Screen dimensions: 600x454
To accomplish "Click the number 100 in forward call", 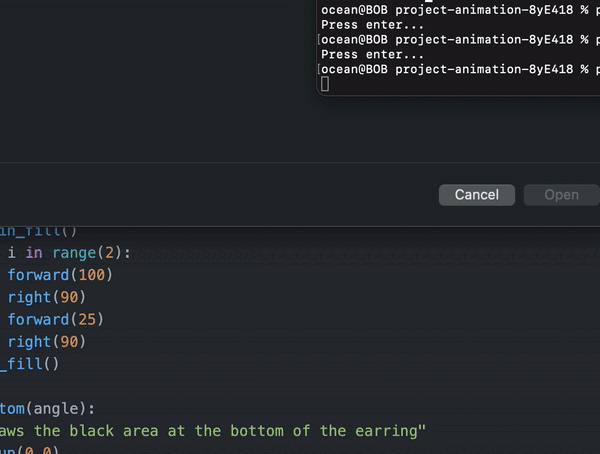I will tap(91, 275).
